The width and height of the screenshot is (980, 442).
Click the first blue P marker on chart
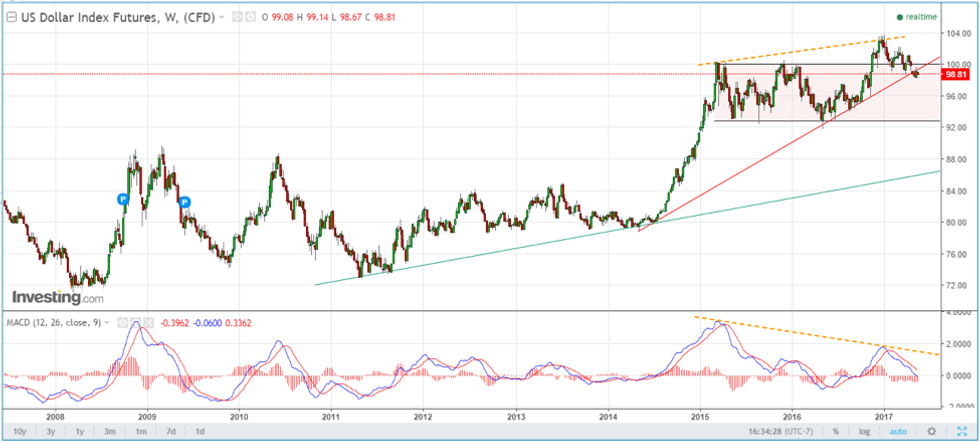tap(123, 199)
